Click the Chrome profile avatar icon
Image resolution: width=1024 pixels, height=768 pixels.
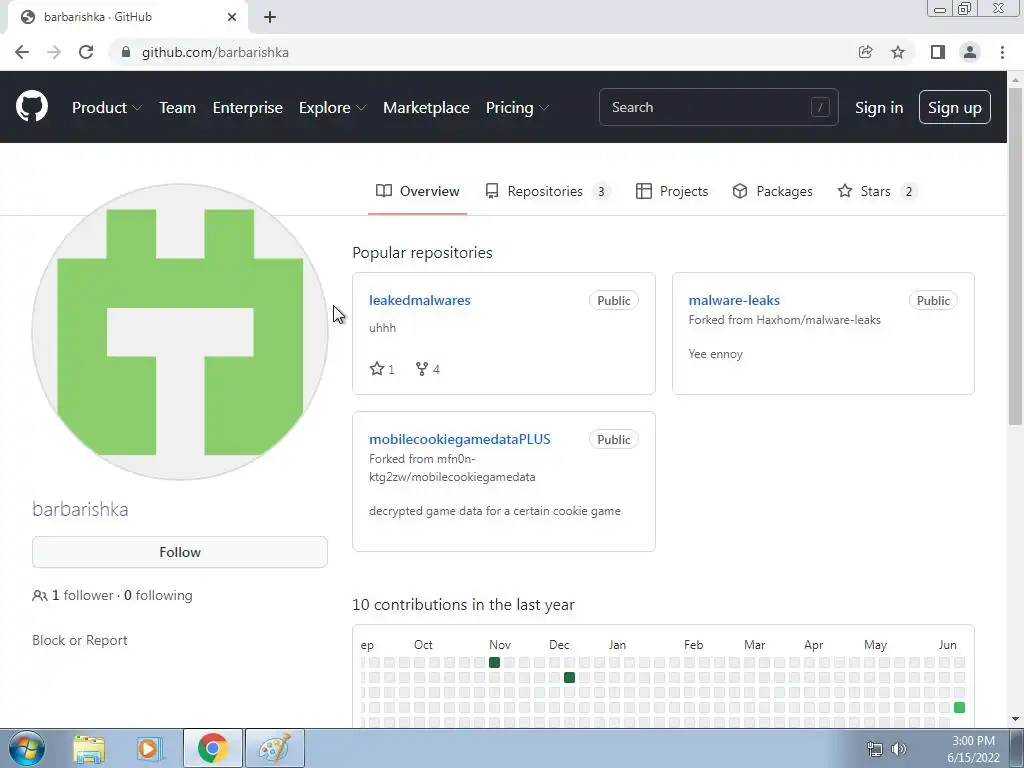pyautogui.click(x=970, y=52)
